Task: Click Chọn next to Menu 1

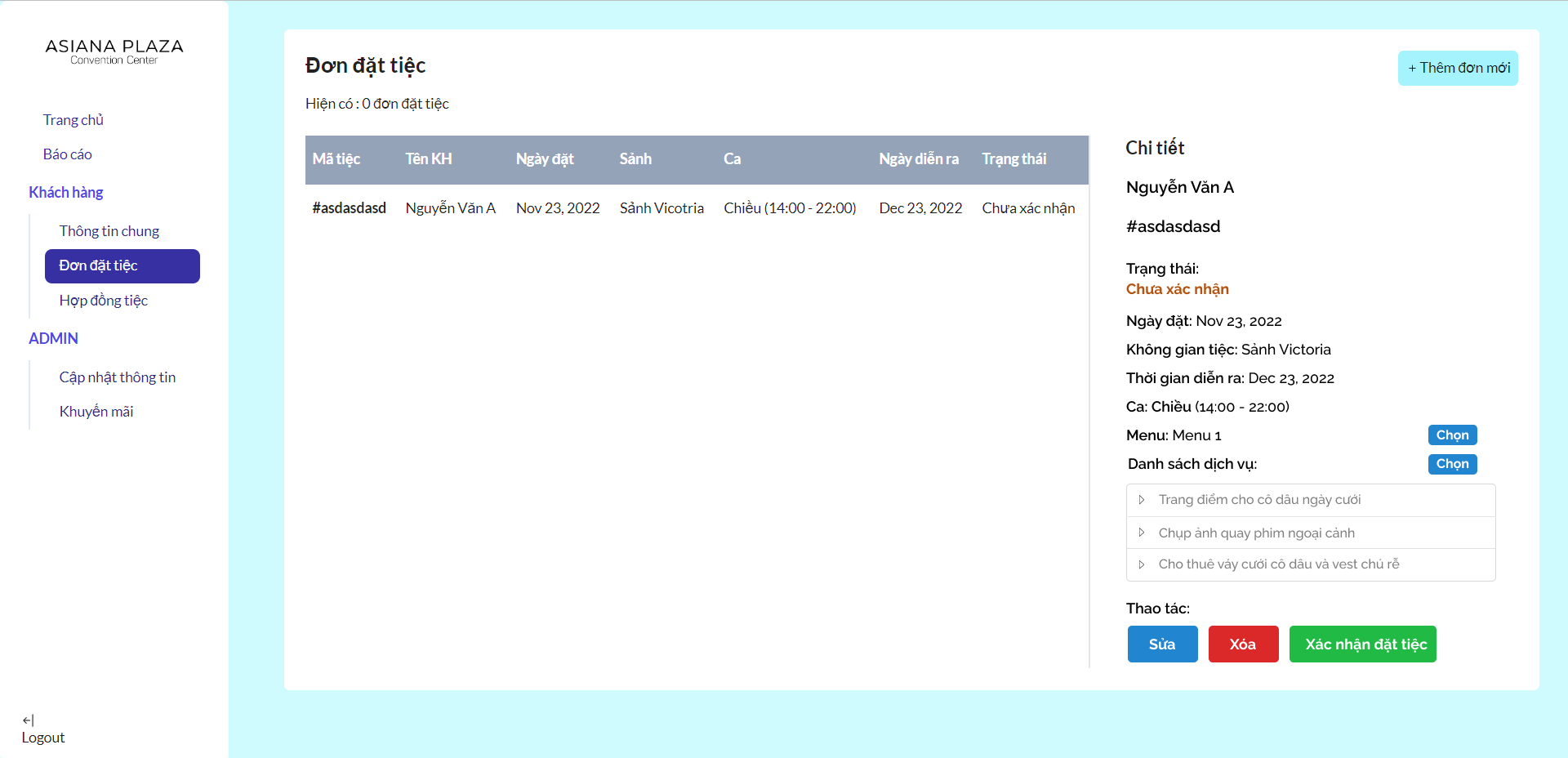Action: 1452,435
